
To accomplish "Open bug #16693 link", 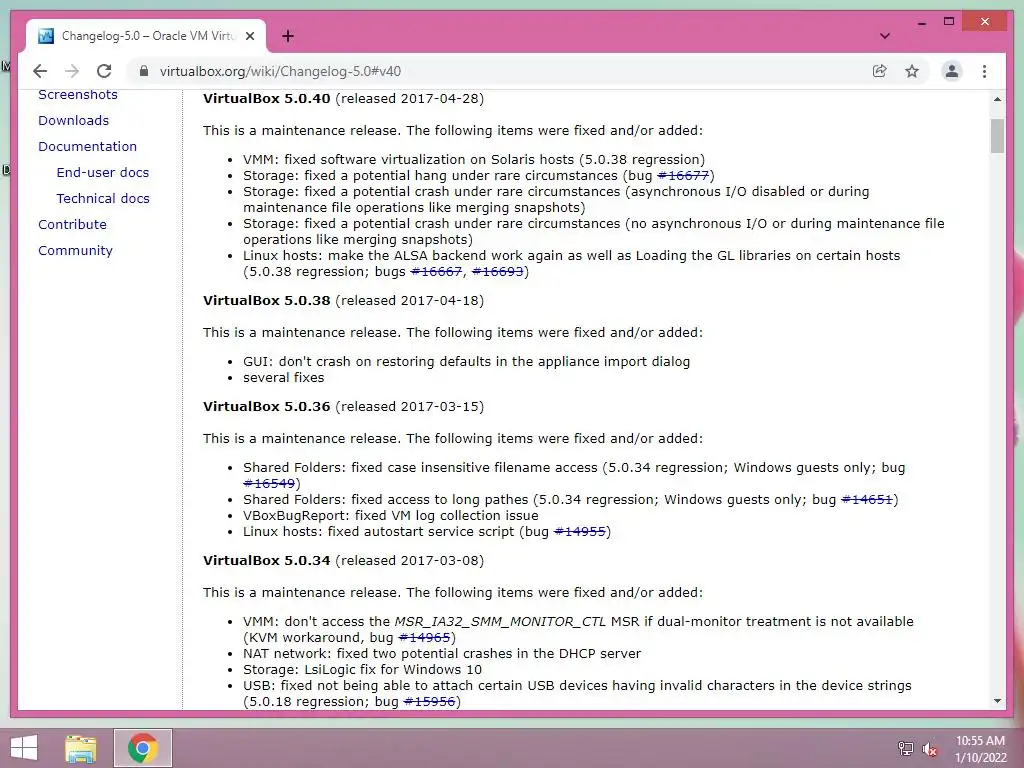I will pos(498,271).
